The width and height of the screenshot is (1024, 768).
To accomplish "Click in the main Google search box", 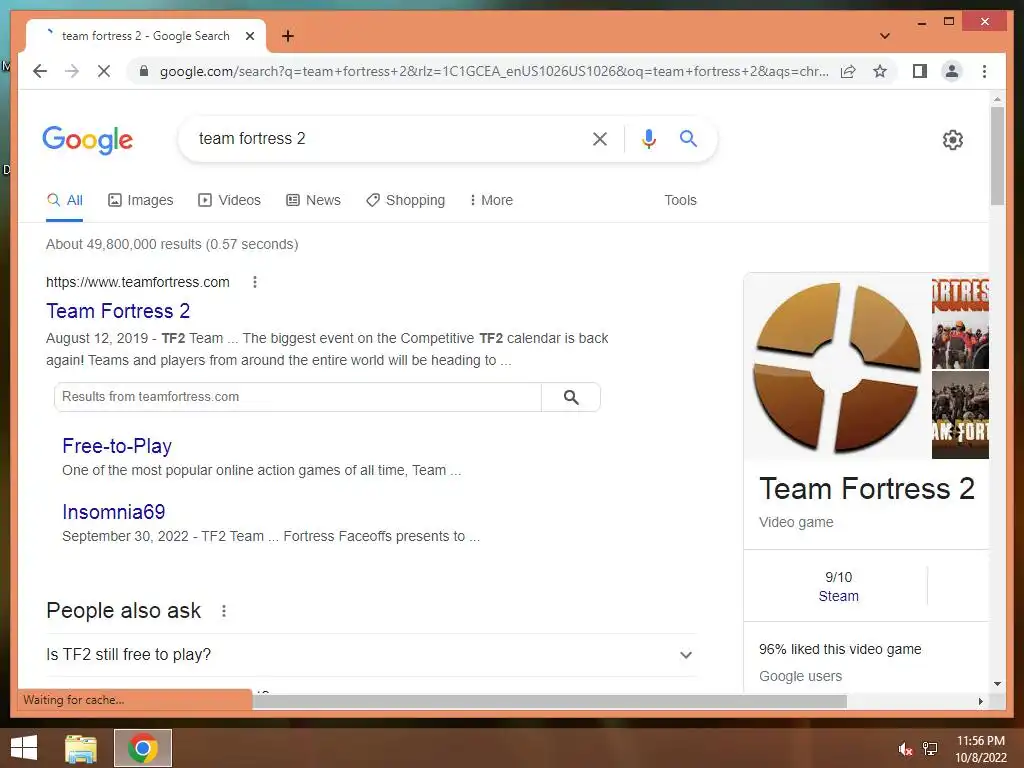I will 389,138.
